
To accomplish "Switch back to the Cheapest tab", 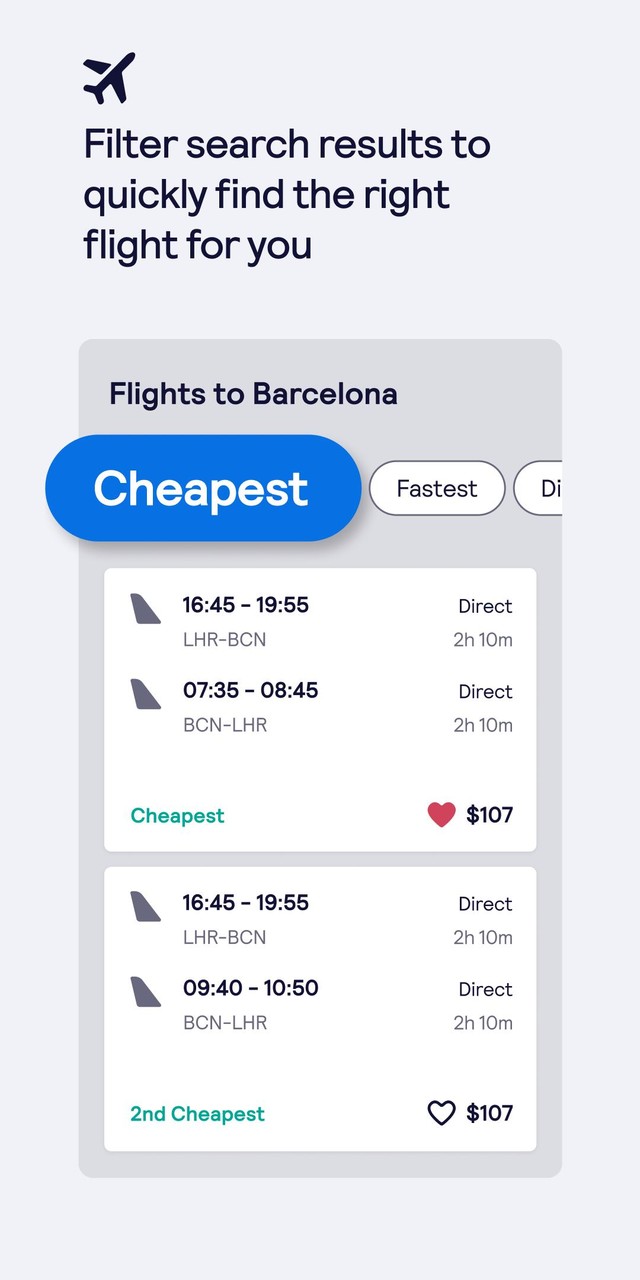I will [x=201, y=488].
